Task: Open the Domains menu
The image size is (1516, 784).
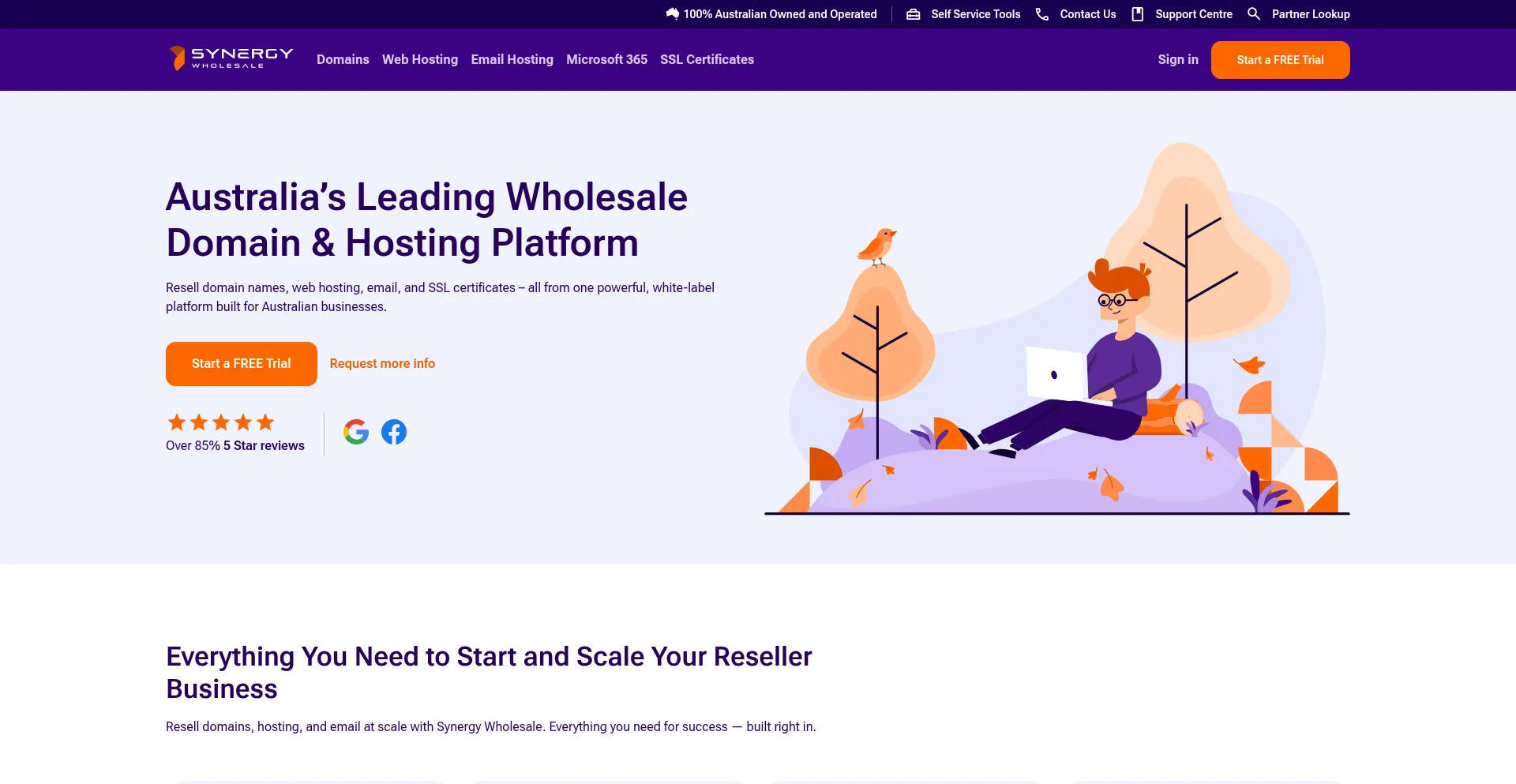Action: (x=343, y=59)
